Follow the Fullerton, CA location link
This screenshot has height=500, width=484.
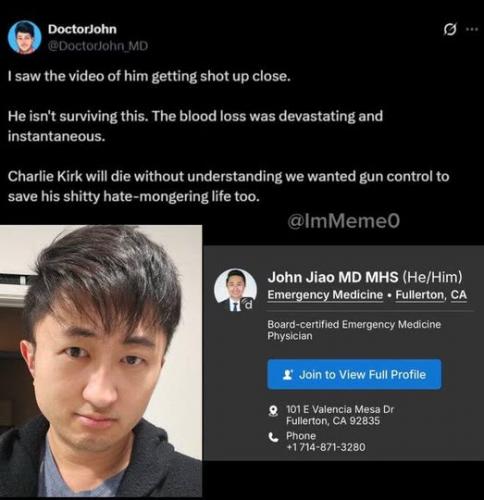(x=431, y=295)
